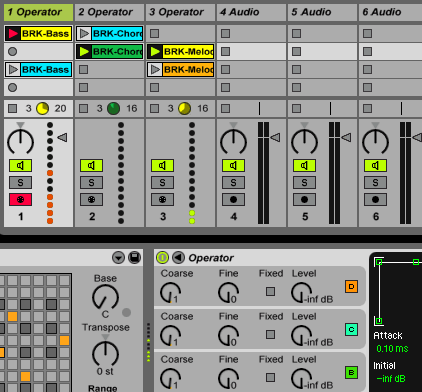Fold the Operator device with triangle button
Viewport: 422px width, 392px height.
[x=178, y=257]
